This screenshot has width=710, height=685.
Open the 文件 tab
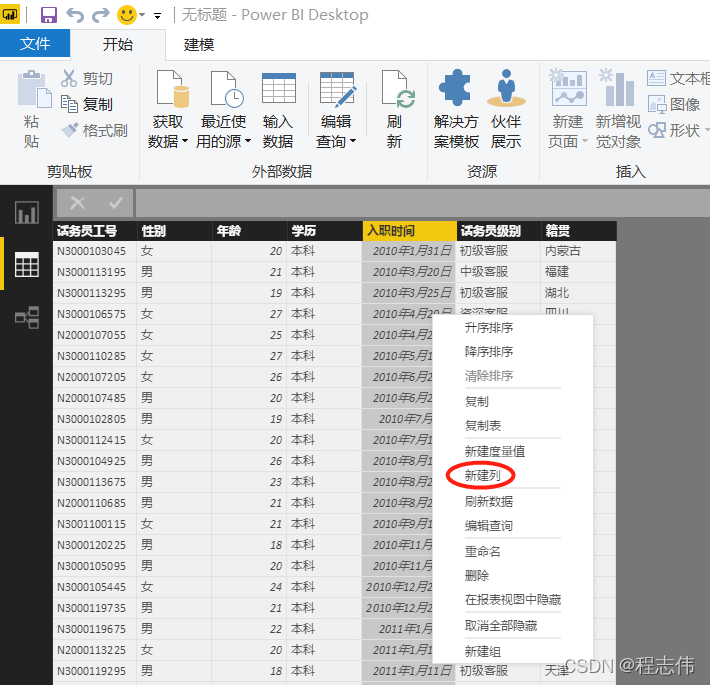(x=35, y=43)
